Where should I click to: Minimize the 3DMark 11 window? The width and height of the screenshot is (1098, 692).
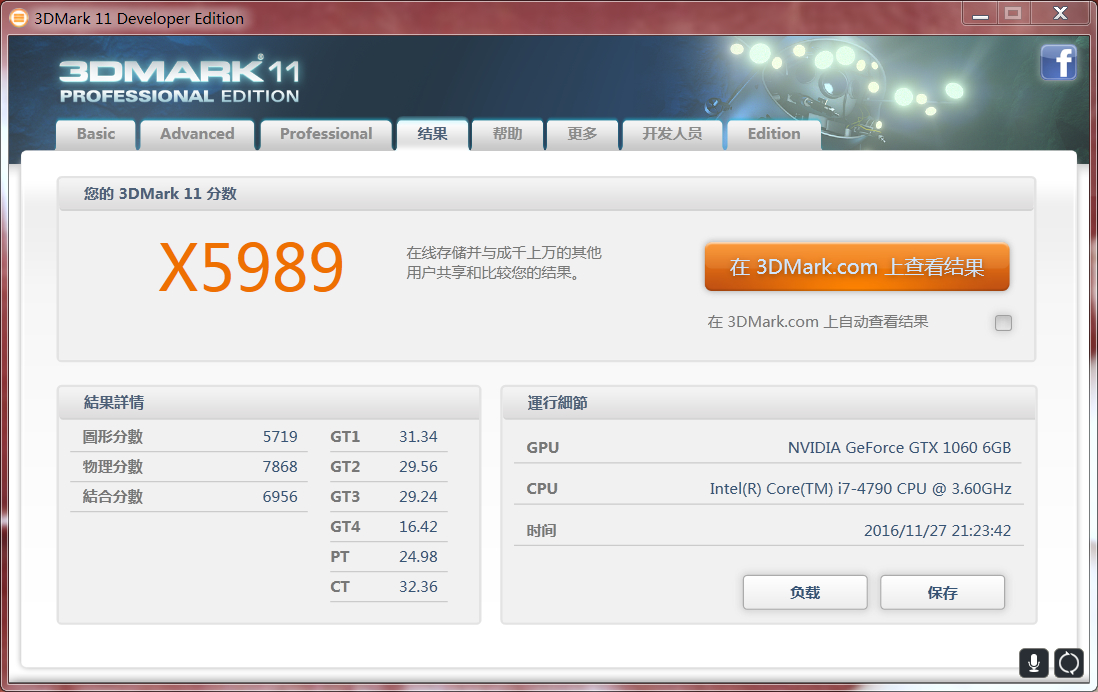(x=980, y=13)
